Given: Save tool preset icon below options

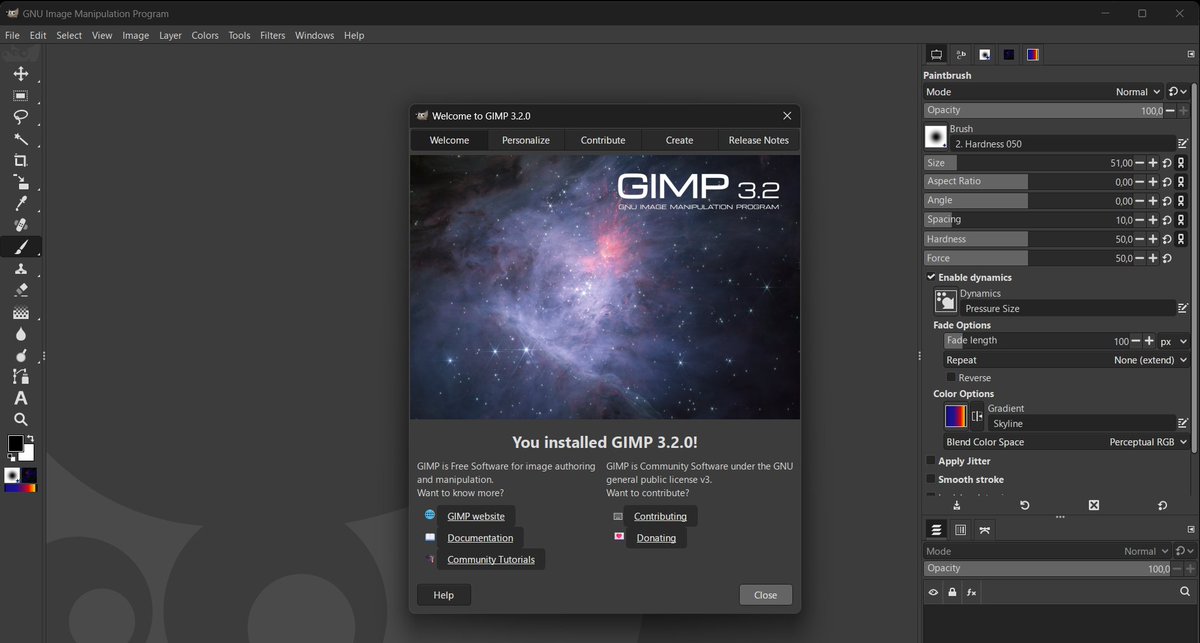Looking at the screenshot, I should click(x=956, y=506).
